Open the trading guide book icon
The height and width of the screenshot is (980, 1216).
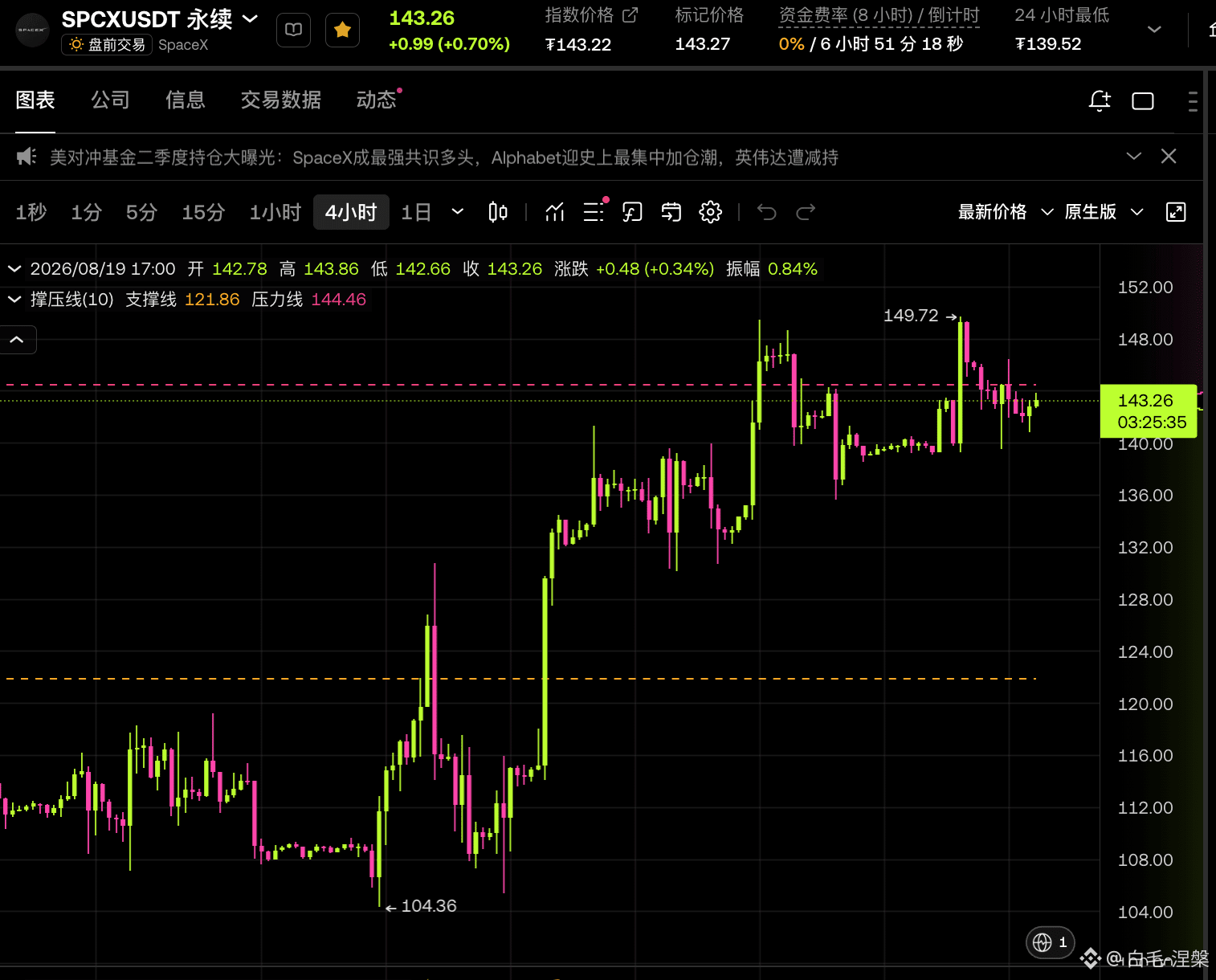point(293,31)
